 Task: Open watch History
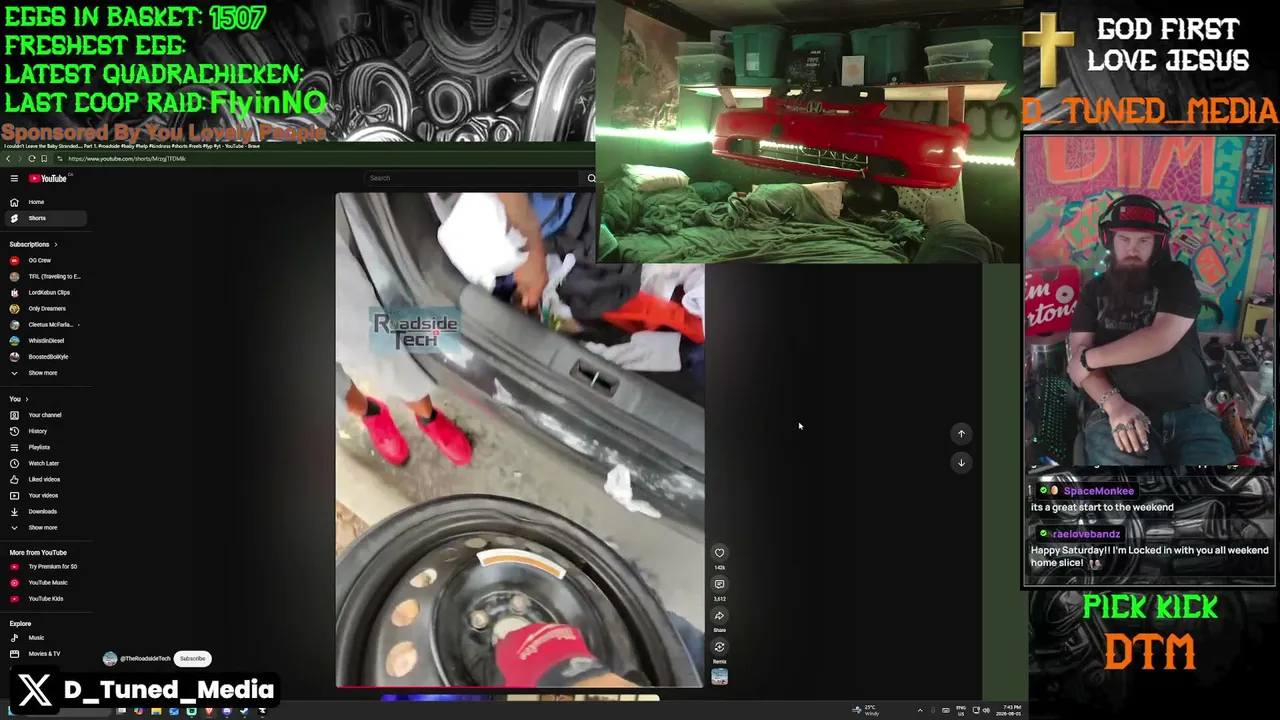tap(47, 431)
